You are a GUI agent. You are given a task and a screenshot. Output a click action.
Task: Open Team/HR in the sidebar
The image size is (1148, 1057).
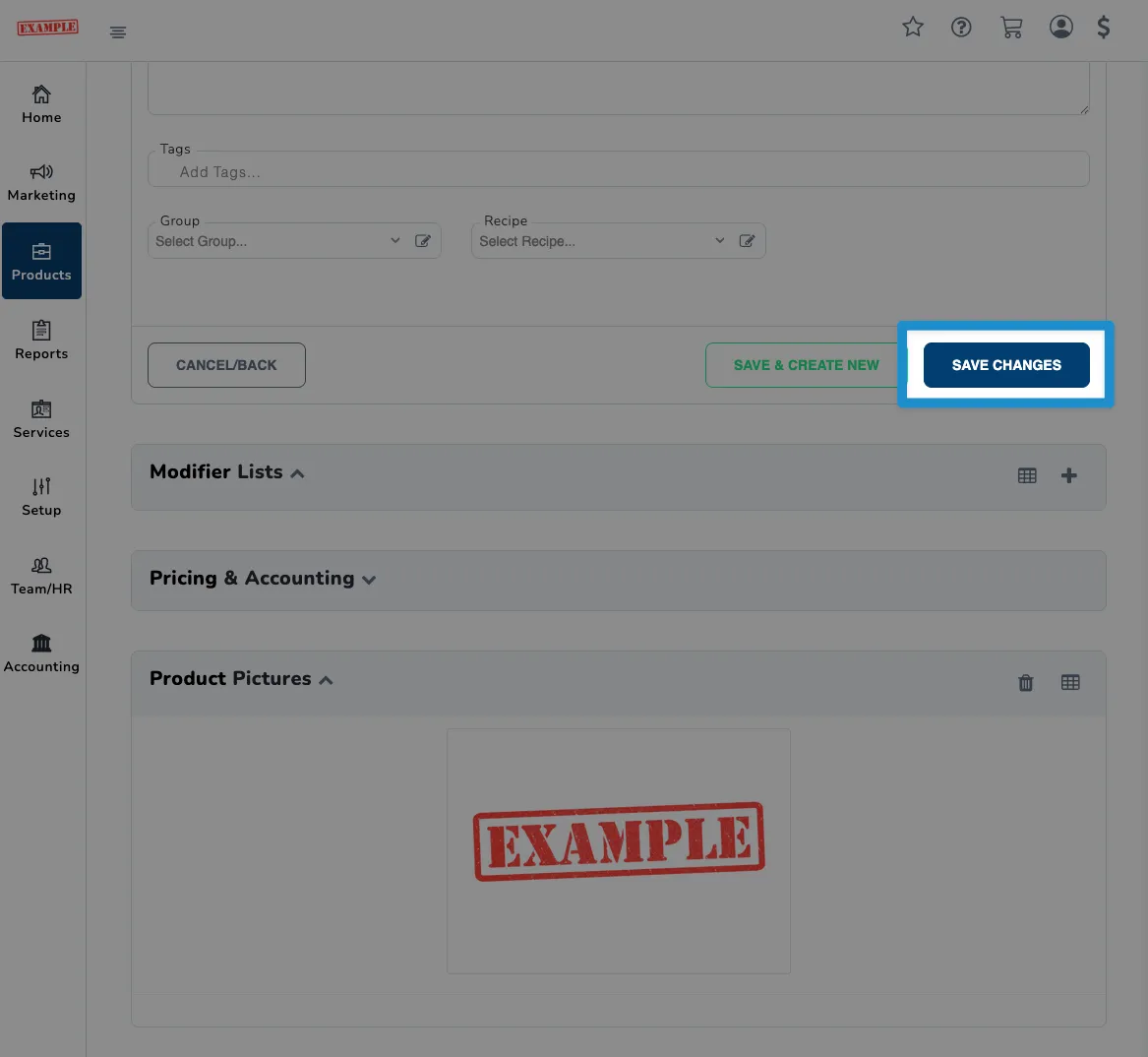pos(41,576)
